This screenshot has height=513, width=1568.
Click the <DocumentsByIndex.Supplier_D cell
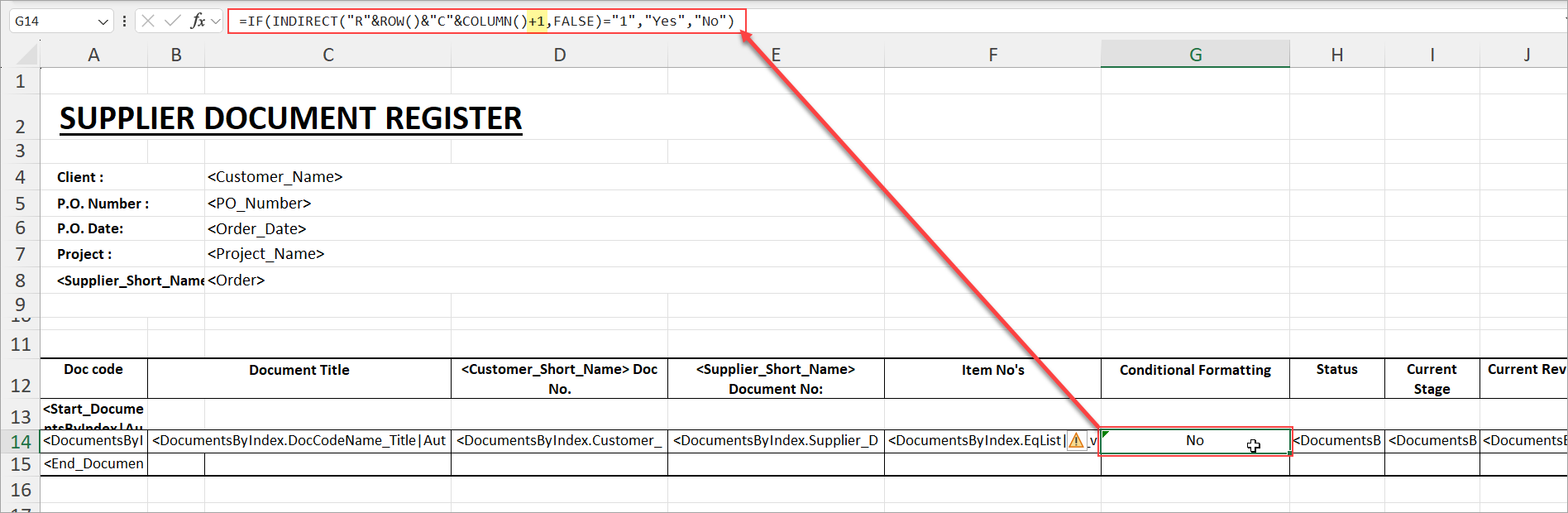(x=776, y=441)
